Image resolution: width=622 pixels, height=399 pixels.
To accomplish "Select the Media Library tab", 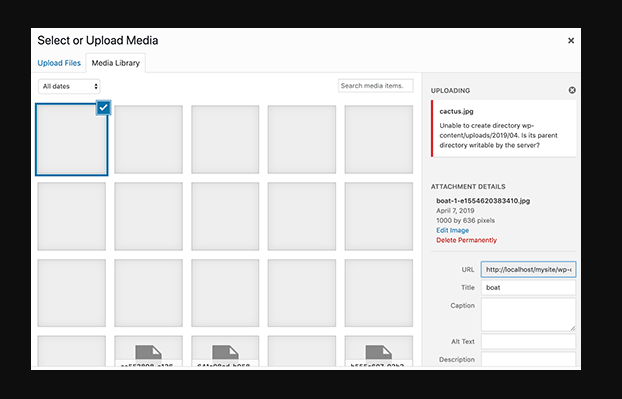I will pos(116,63).
